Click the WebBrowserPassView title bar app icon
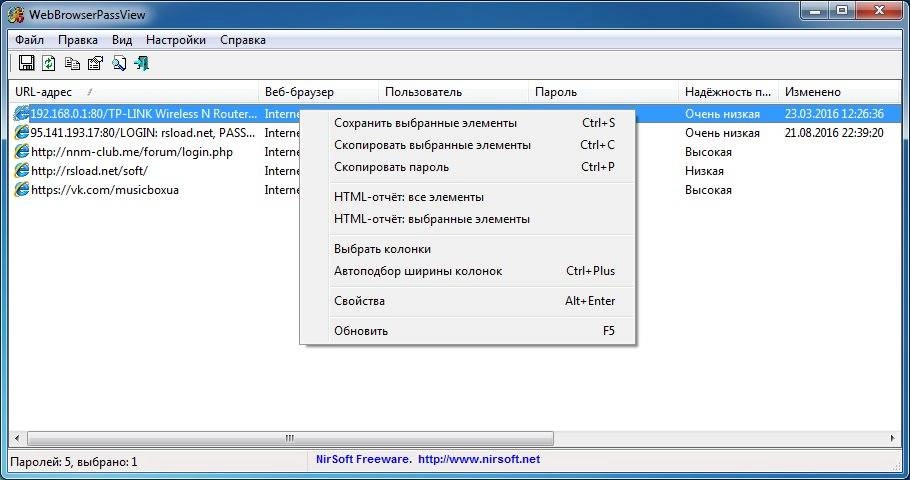 click(16, 14)
